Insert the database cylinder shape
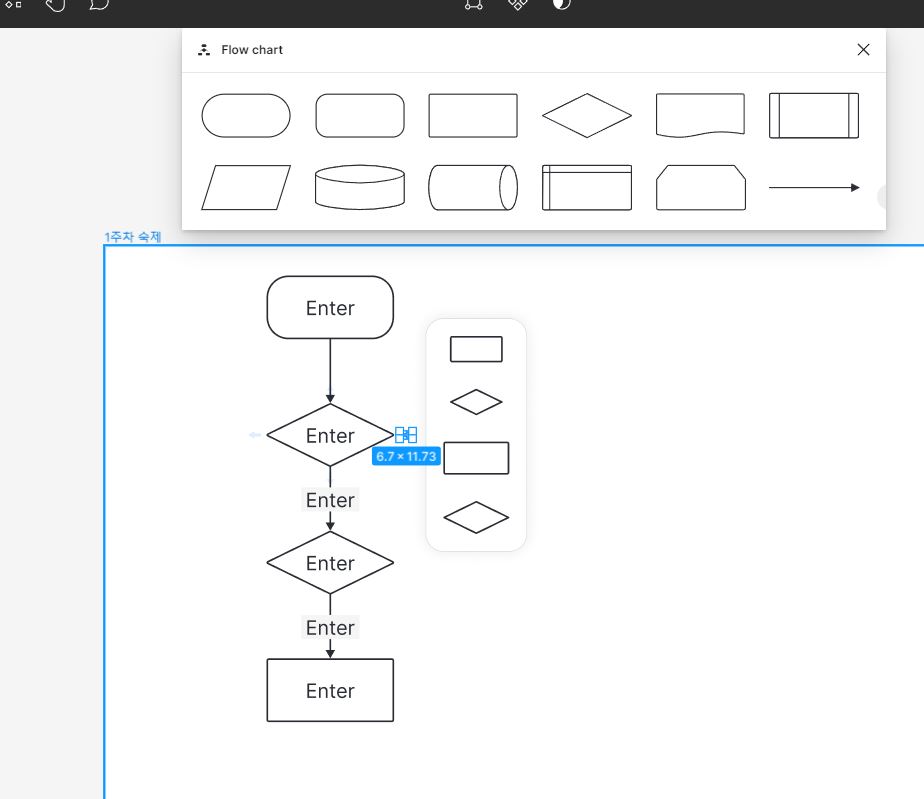 360,187
